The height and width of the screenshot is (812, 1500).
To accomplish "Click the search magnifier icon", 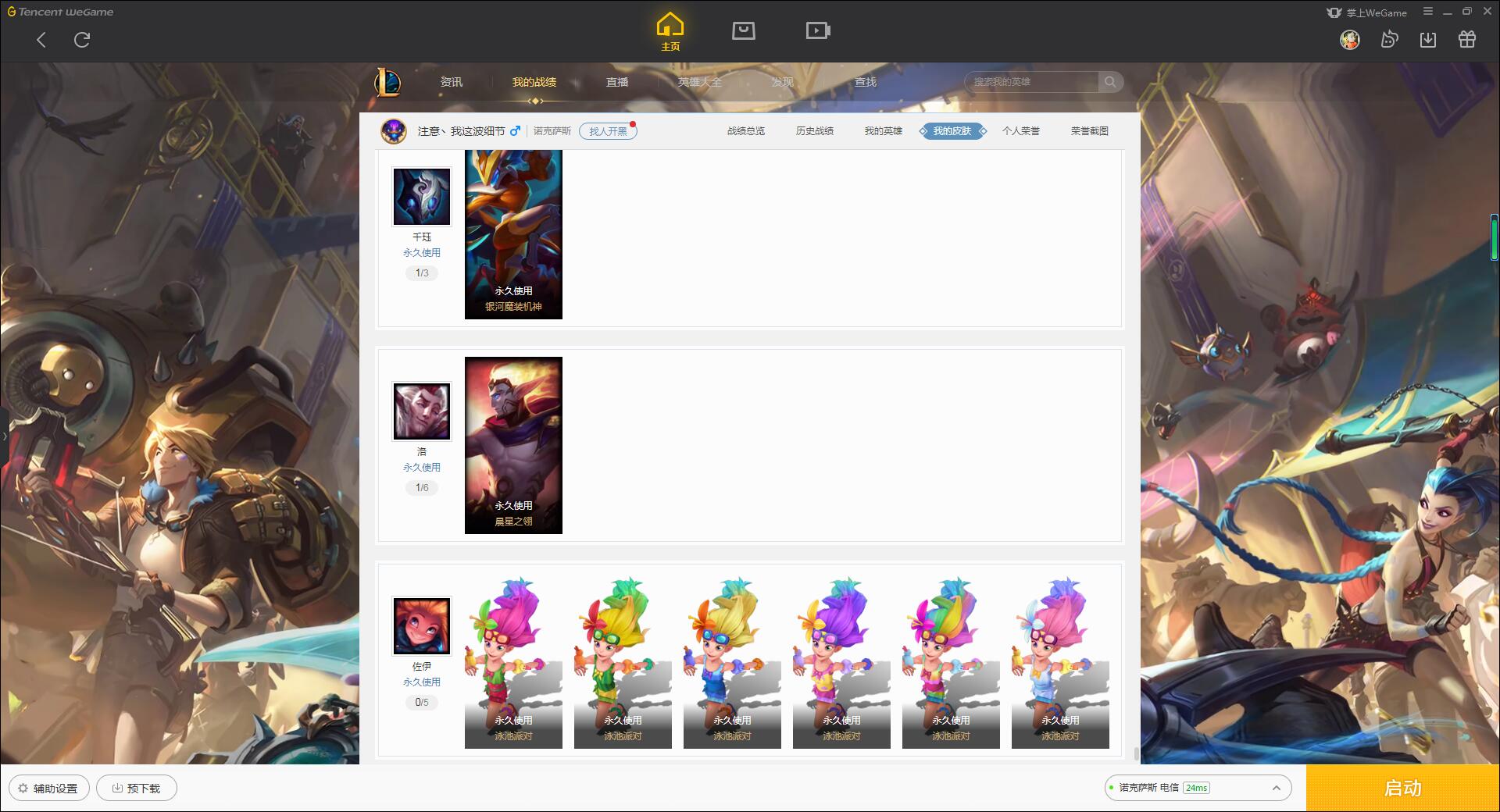I will click(x=1110, y=82).
